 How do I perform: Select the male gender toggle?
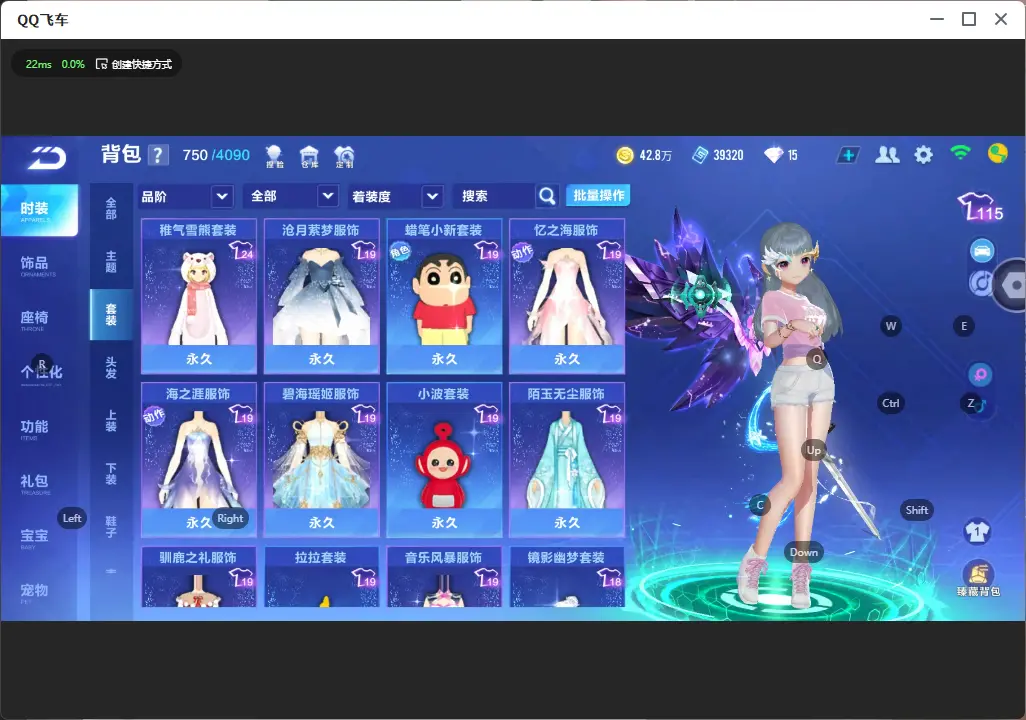coord(980,406)
